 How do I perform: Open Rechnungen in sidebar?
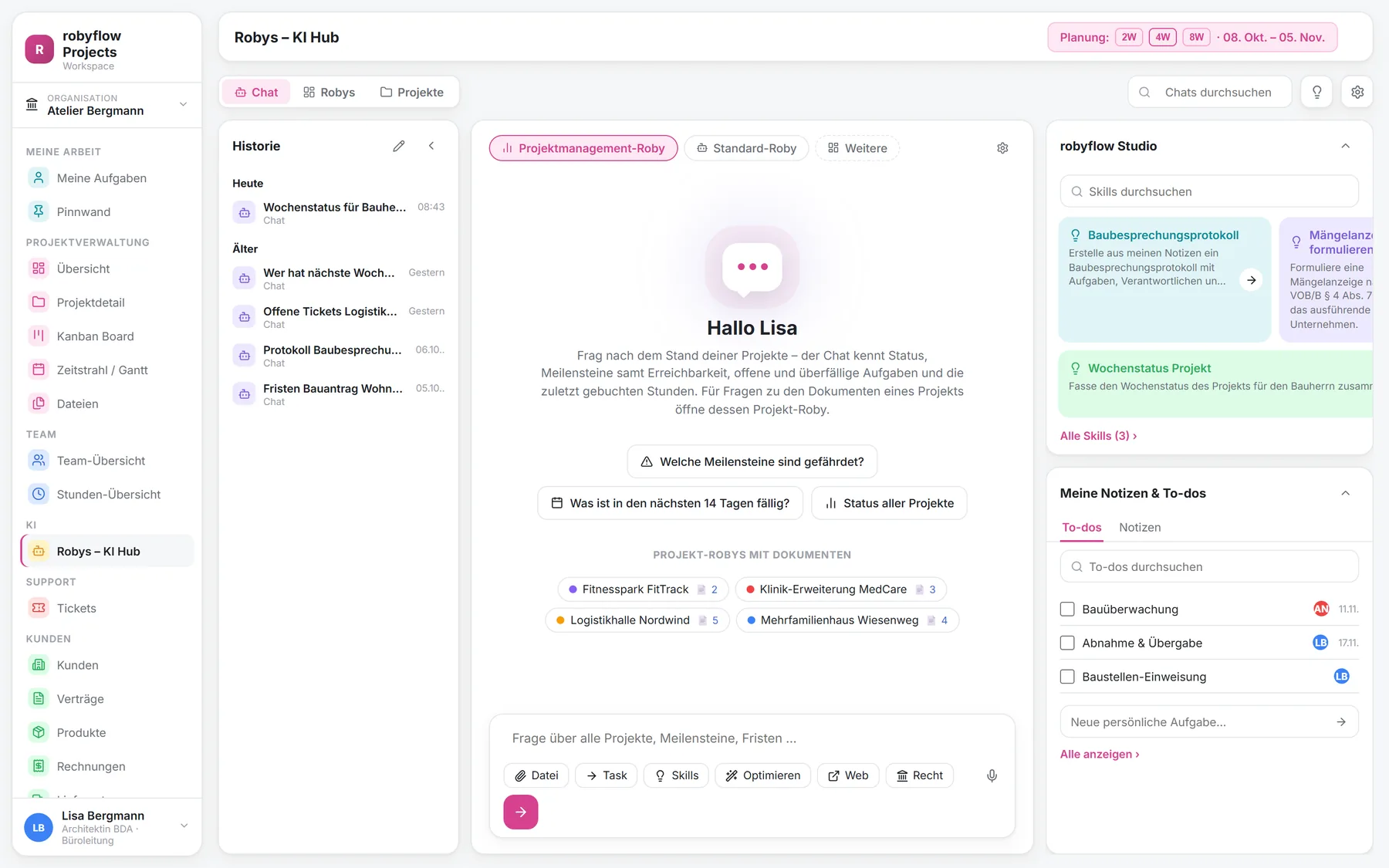pyautogui.click(x=106, y=766)
